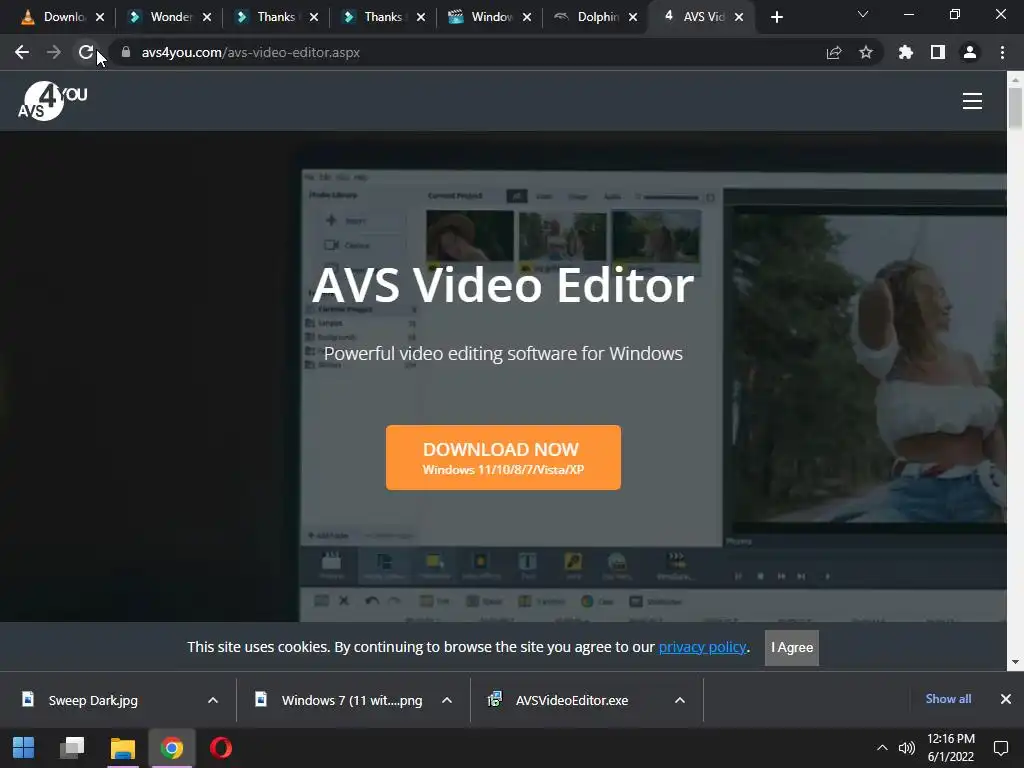Toggle the browser side panel
This screenshot has width=1024, height=768.
(938, 52)
